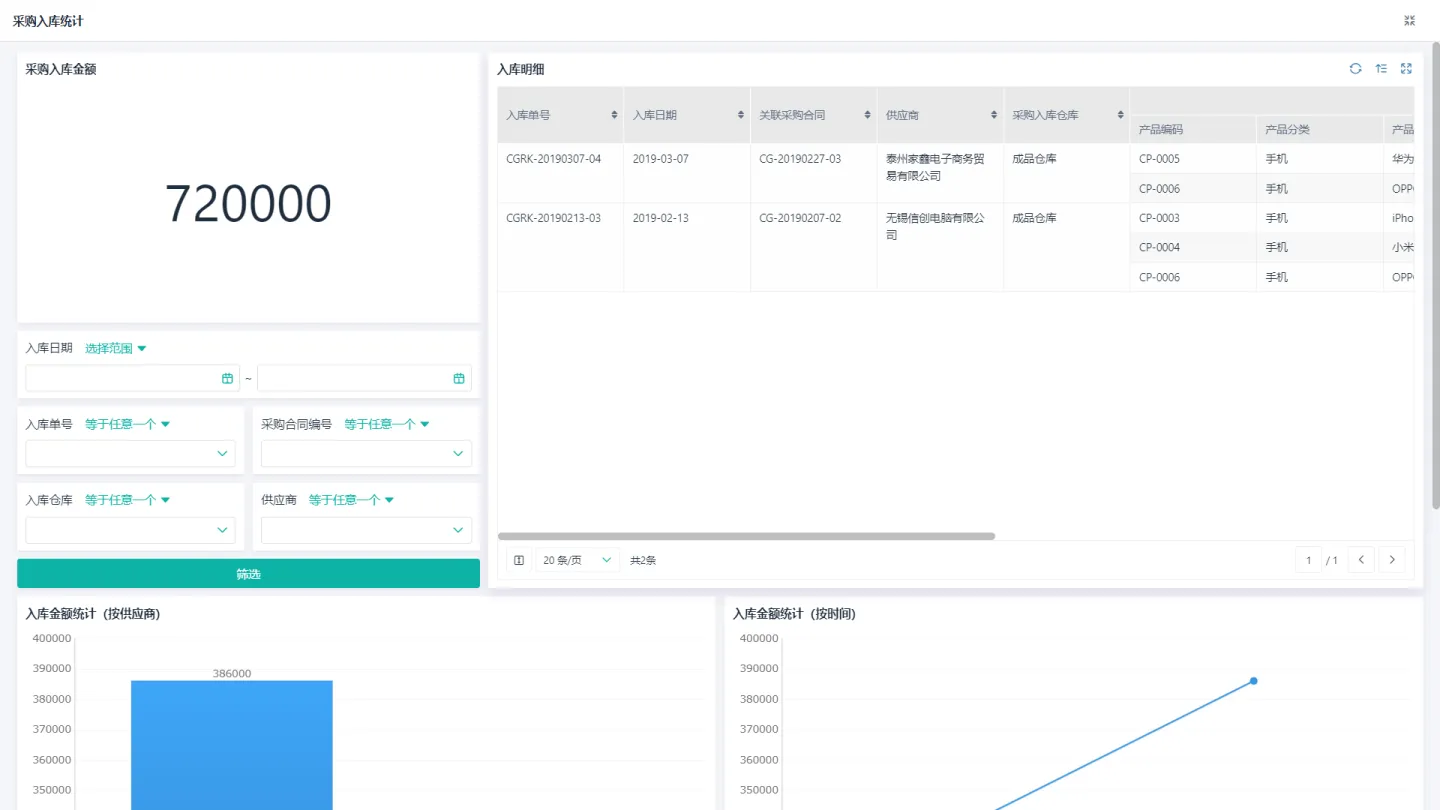The image size is (1440, 810).
Task: Exit fullscreen via top-right collapse icon
Action: coord(1410,20)
